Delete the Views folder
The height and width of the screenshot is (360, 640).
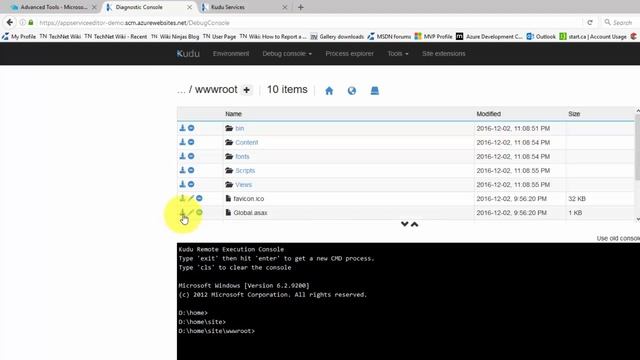tap(191, 184)
